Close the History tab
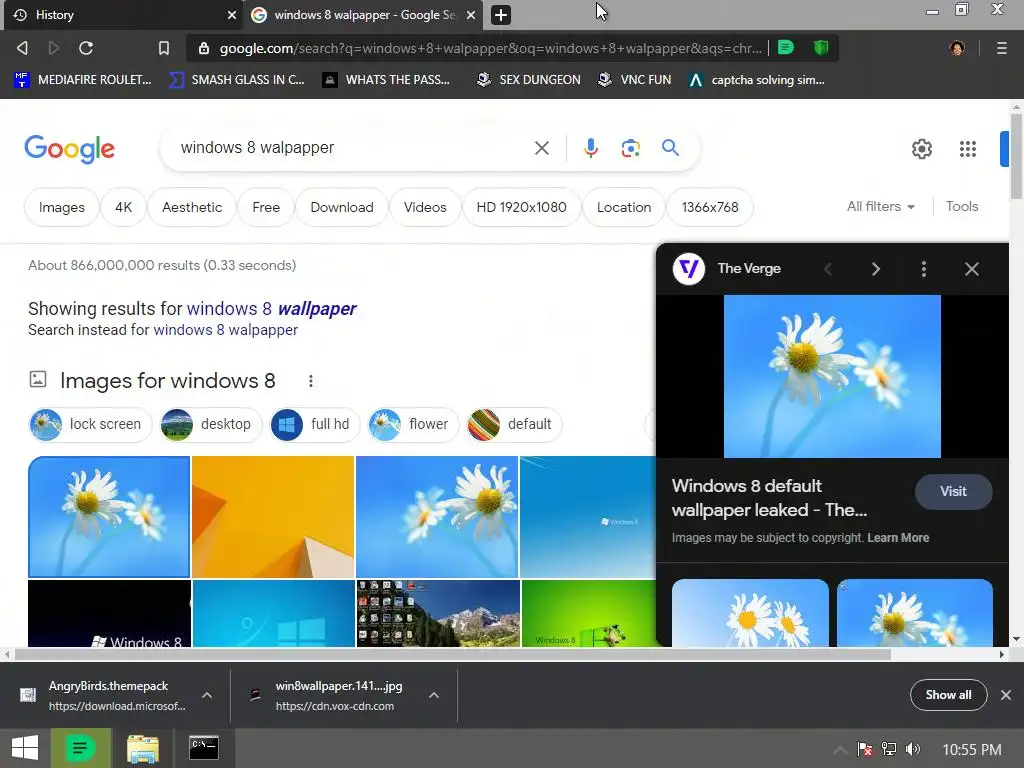Image resolution: width=1024 pixels, height=768 pixels. tap(231, 15)
